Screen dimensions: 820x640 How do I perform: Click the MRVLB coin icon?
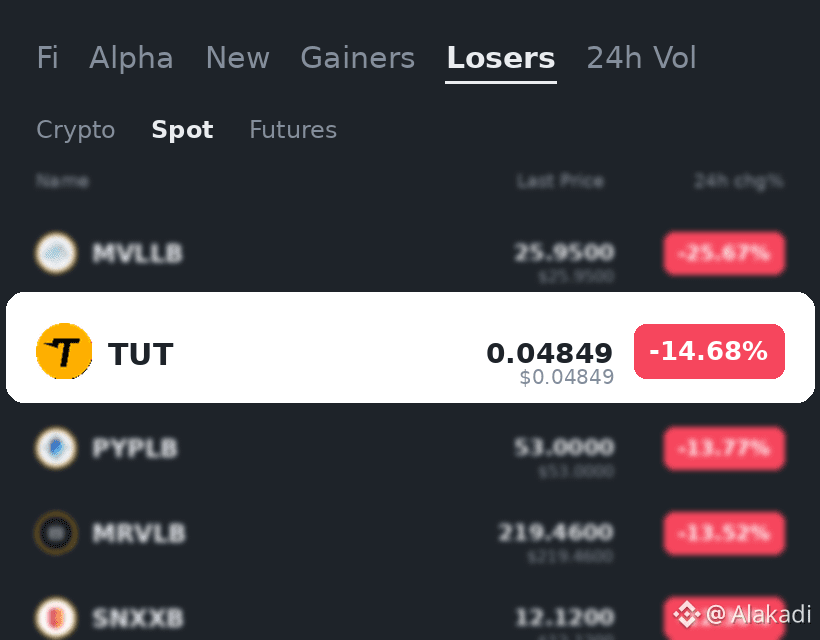56,533
